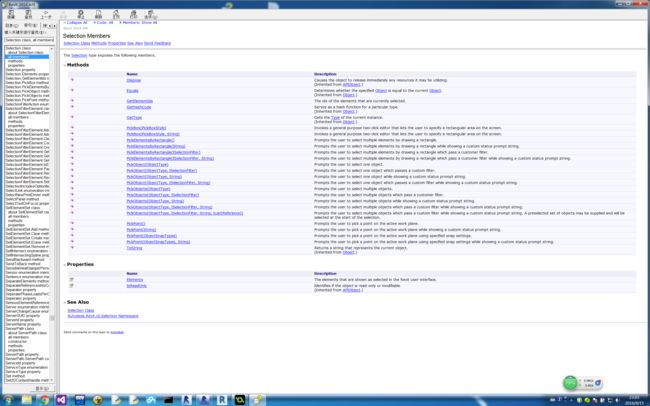Open the GetHashCode method link

coord(139,107)
